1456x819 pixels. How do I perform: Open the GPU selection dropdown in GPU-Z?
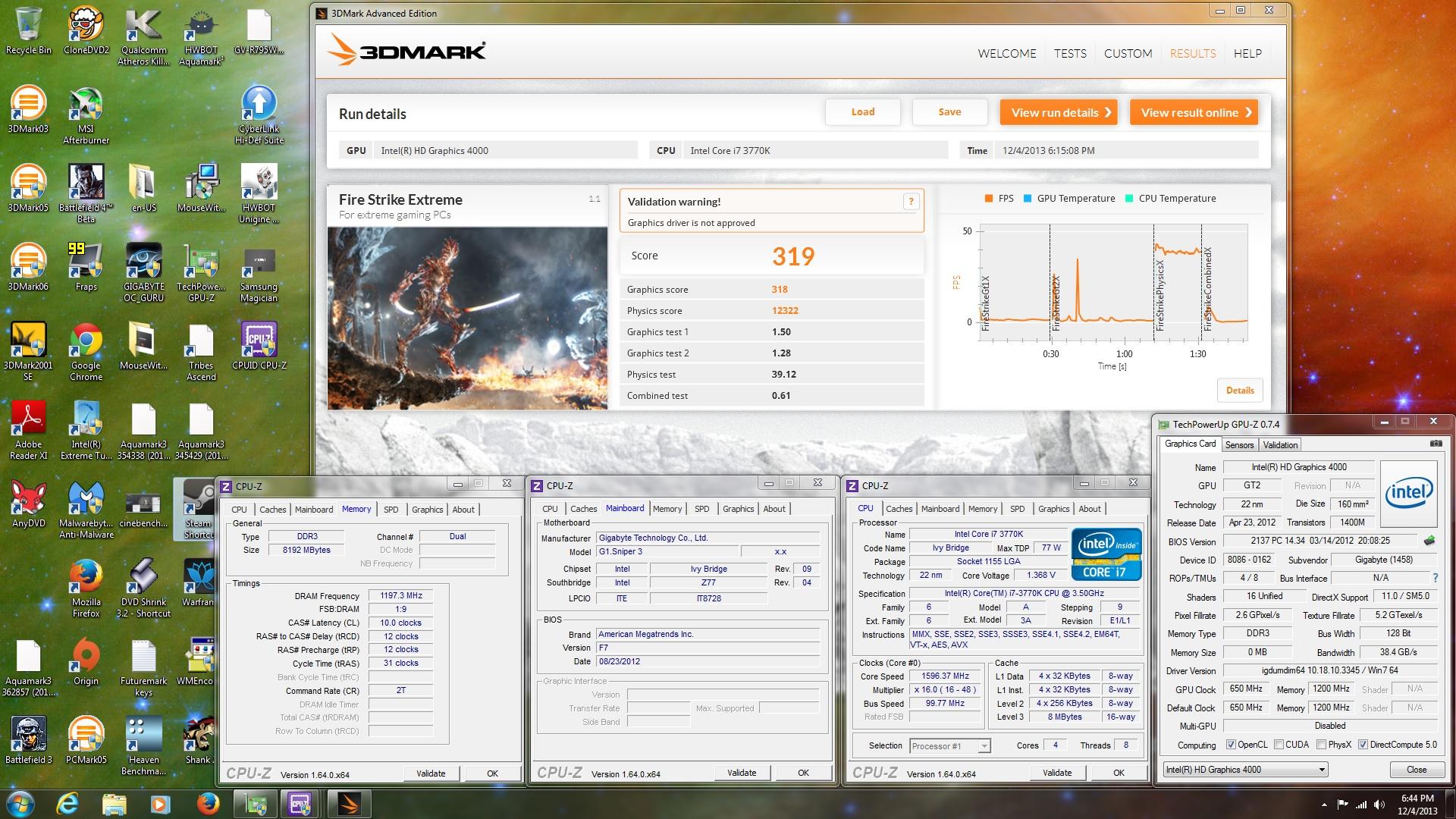tap(1245, 770)
